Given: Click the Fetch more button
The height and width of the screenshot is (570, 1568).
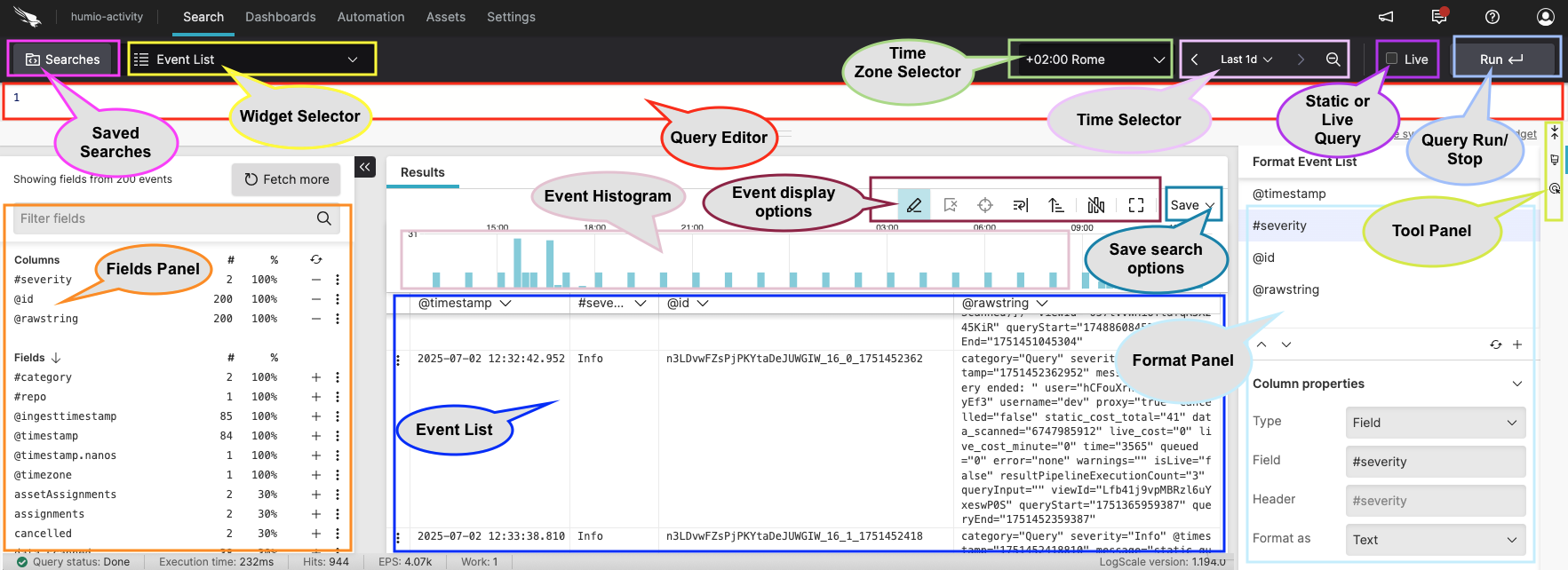Looking at the screenshot, I should (x=286, y=179).
